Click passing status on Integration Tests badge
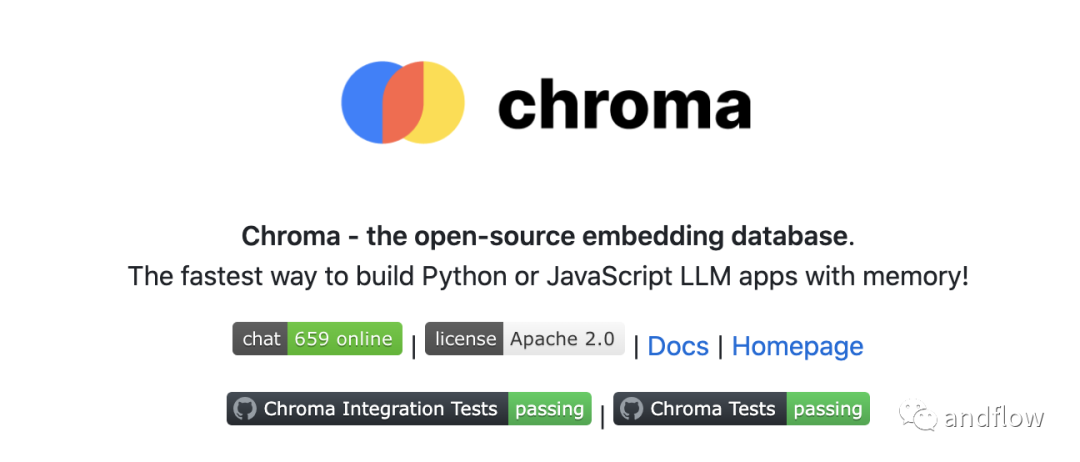Viewport: 1080px width, 462px height. (x=549, y=409)
